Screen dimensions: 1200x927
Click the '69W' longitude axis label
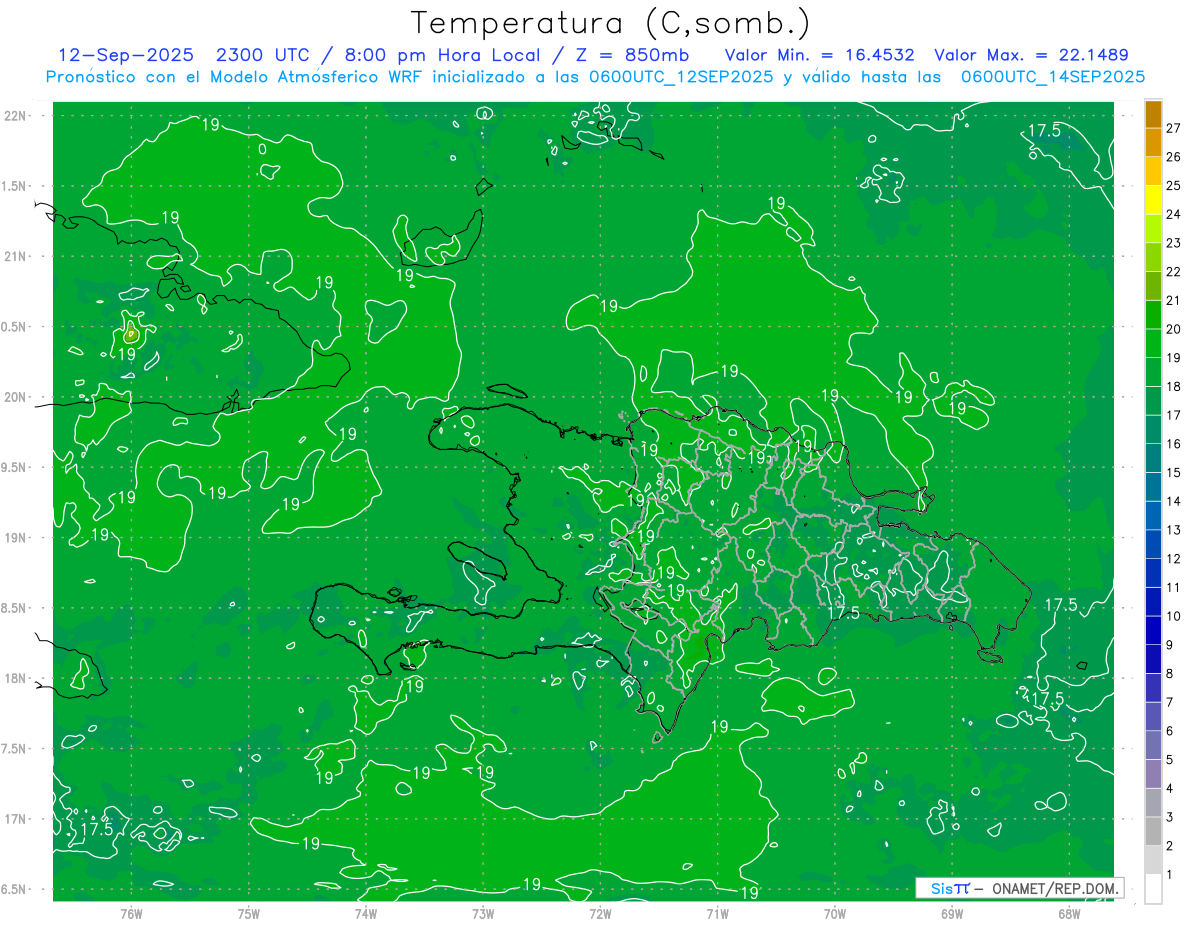[952, 914]
